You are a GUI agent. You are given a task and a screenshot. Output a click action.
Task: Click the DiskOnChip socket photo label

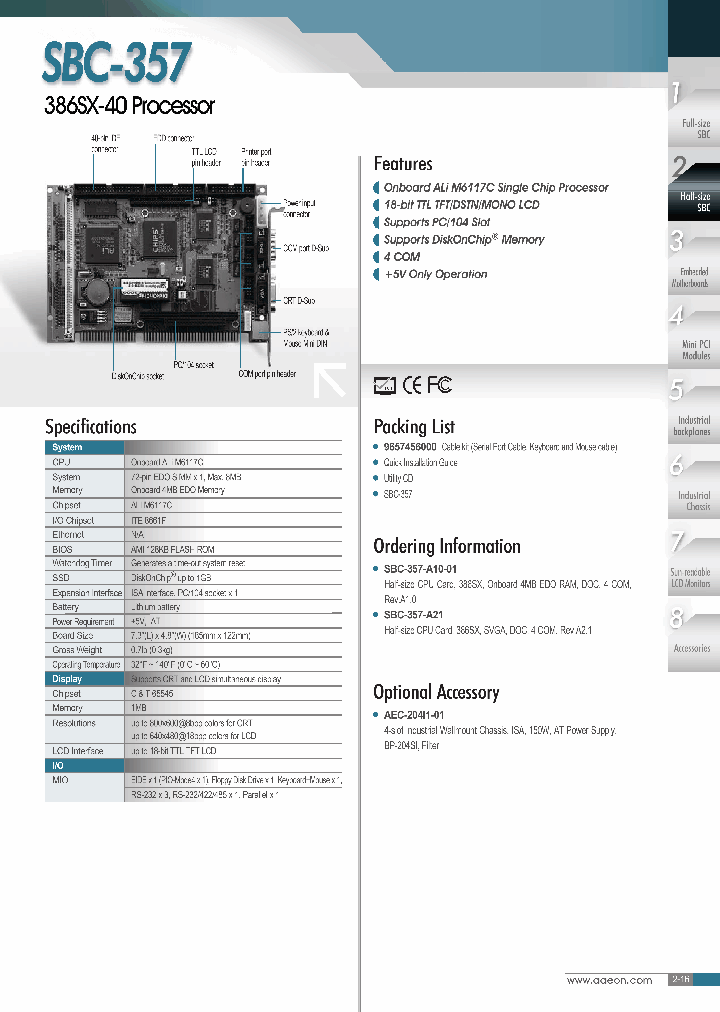coord(138,376)
